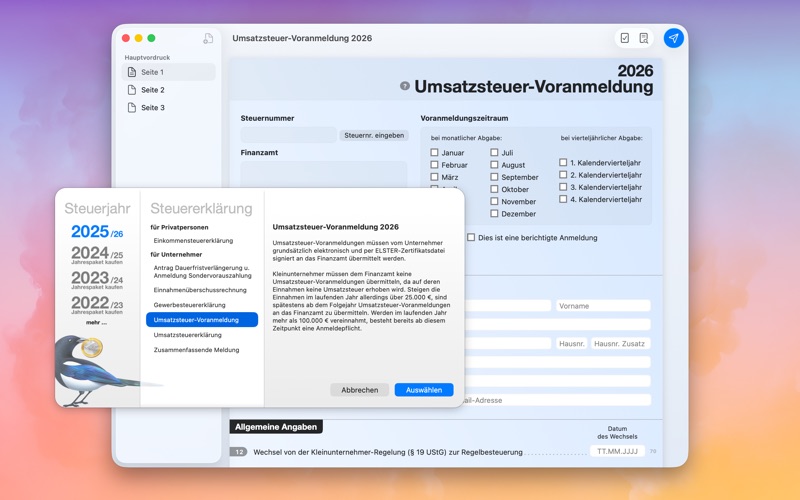Select Umsatzsteuererklärung entry

[x=188, y=335]
